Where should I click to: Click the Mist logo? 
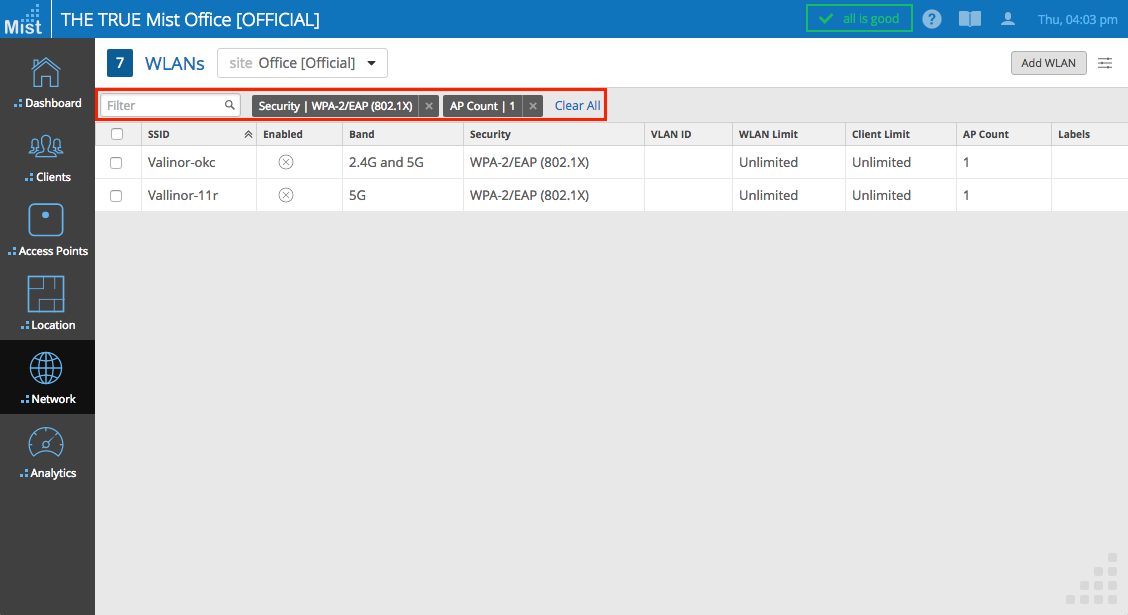click(x=24, y=19)
